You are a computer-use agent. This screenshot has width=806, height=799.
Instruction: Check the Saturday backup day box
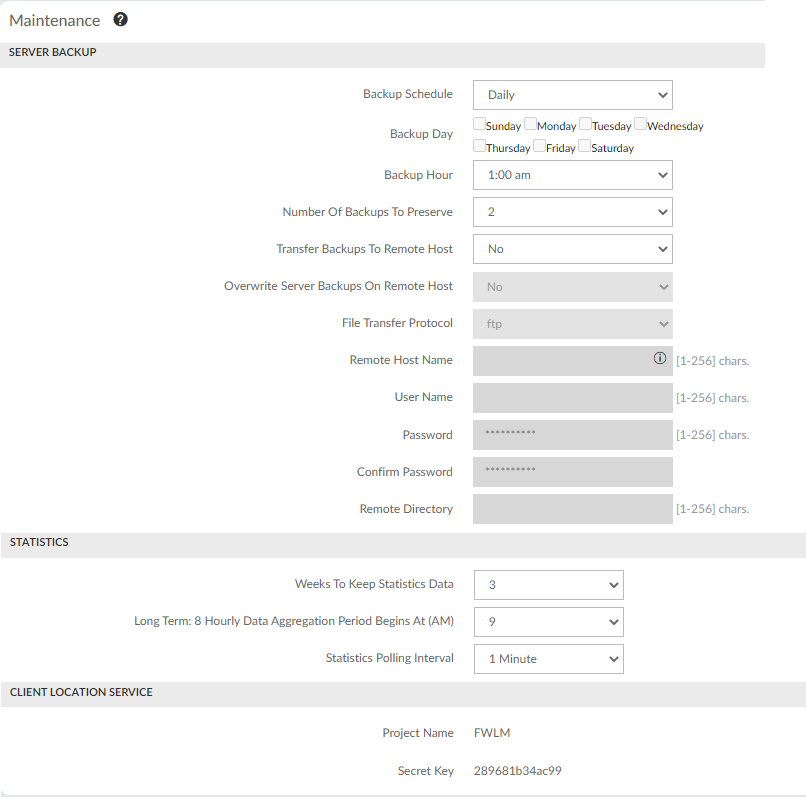[584, 147]
